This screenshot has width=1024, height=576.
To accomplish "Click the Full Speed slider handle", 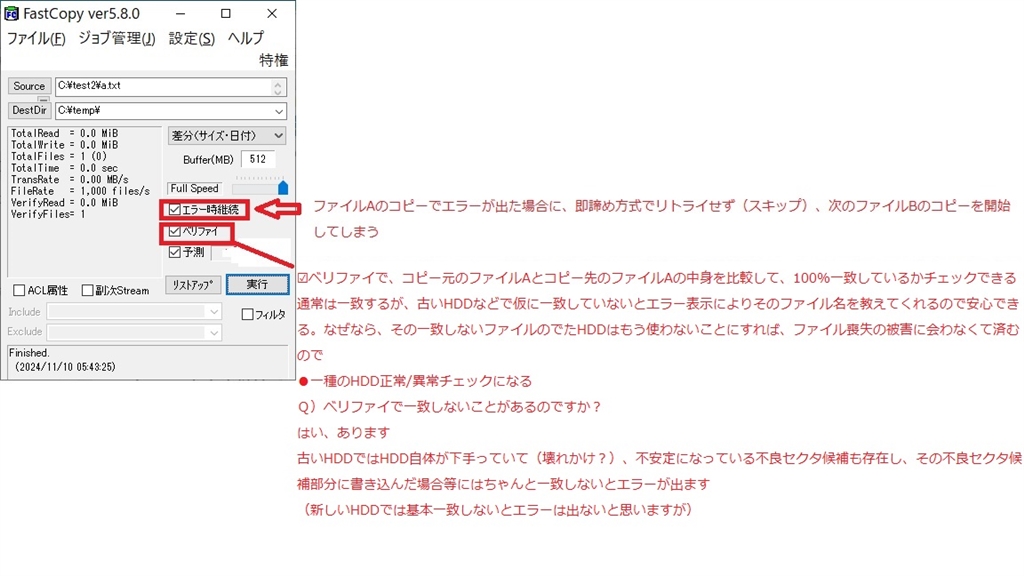I will coord(283,187).
